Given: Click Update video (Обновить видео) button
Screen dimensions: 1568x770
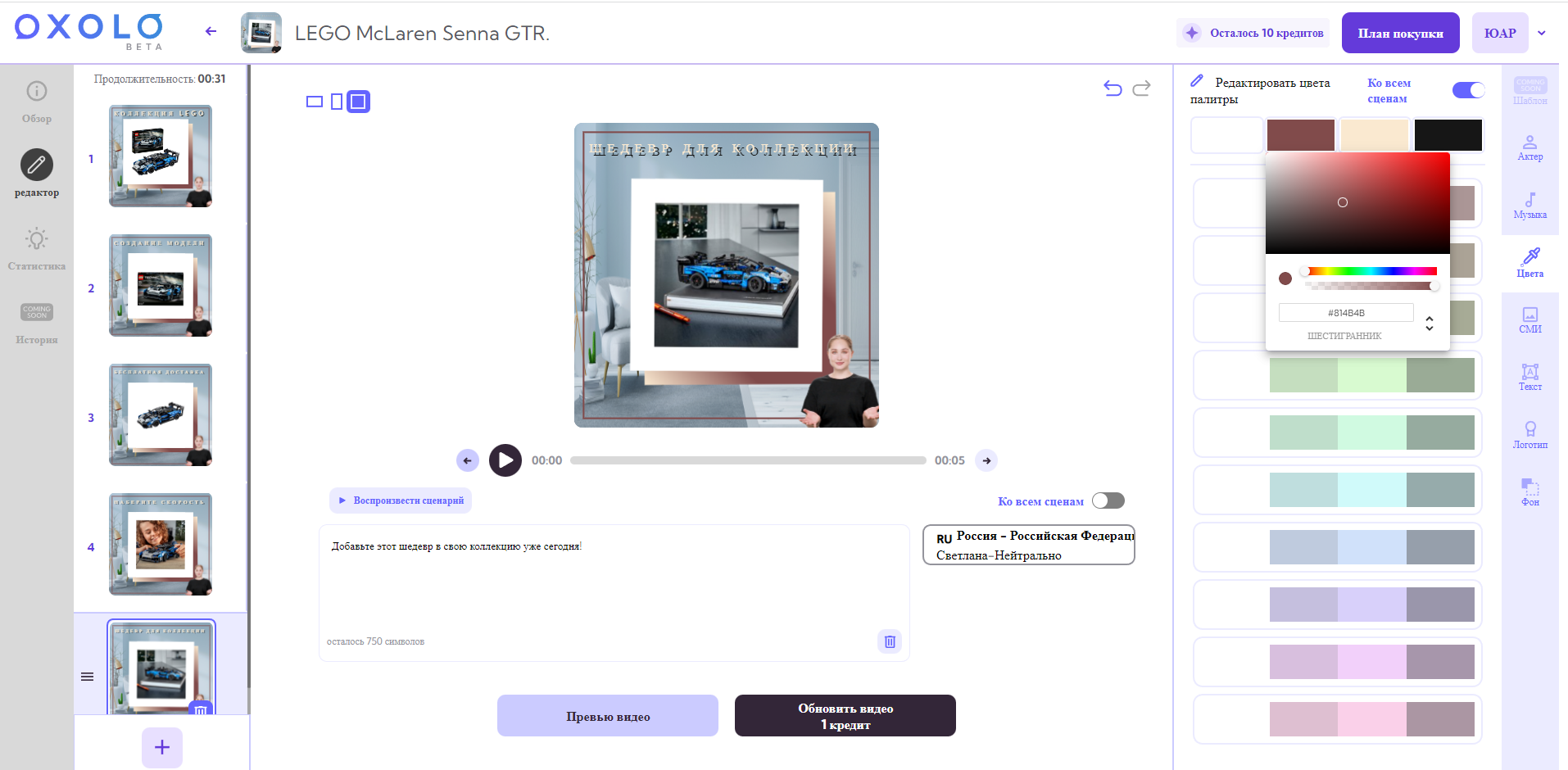Looking at the screenshot, I should 845,716.
